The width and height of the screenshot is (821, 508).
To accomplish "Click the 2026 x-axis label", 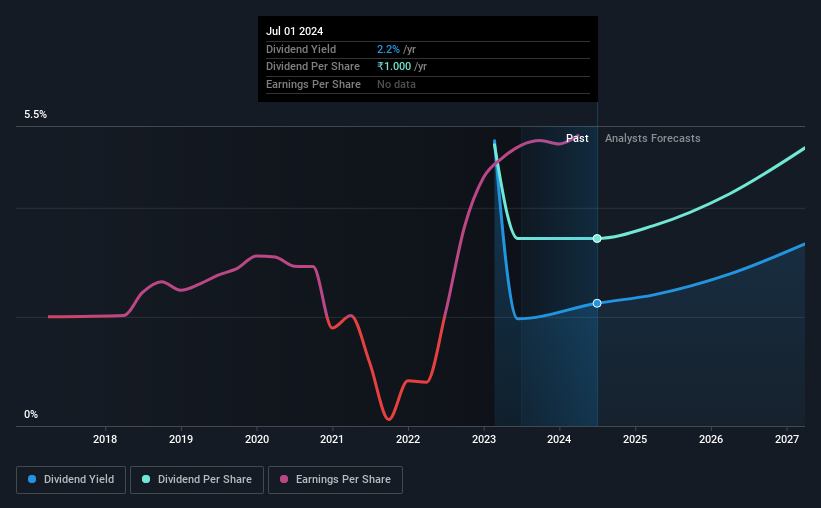I will [x=711, y=439].
